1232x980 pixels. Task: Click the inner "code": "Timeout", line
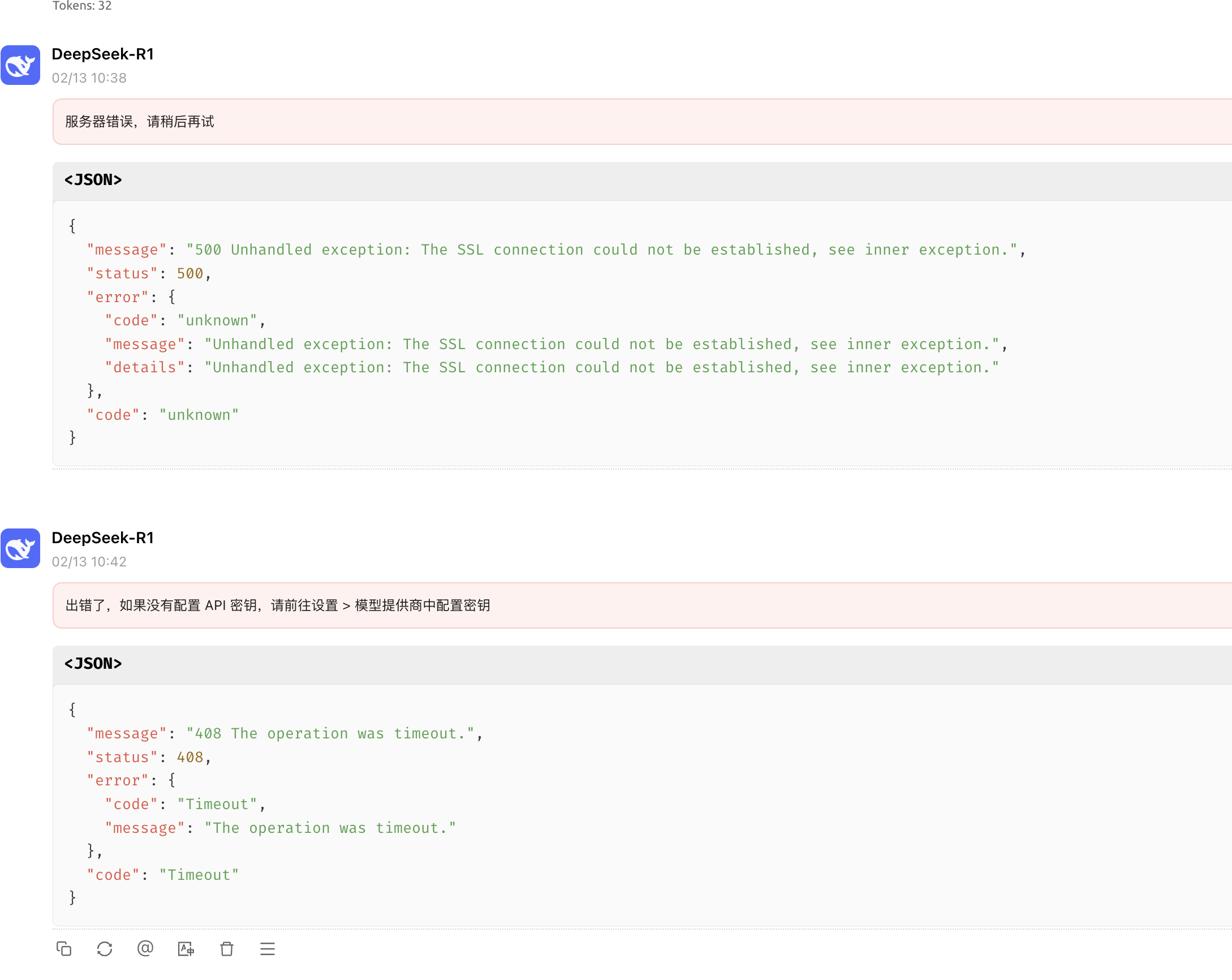[x=185, y=805]
